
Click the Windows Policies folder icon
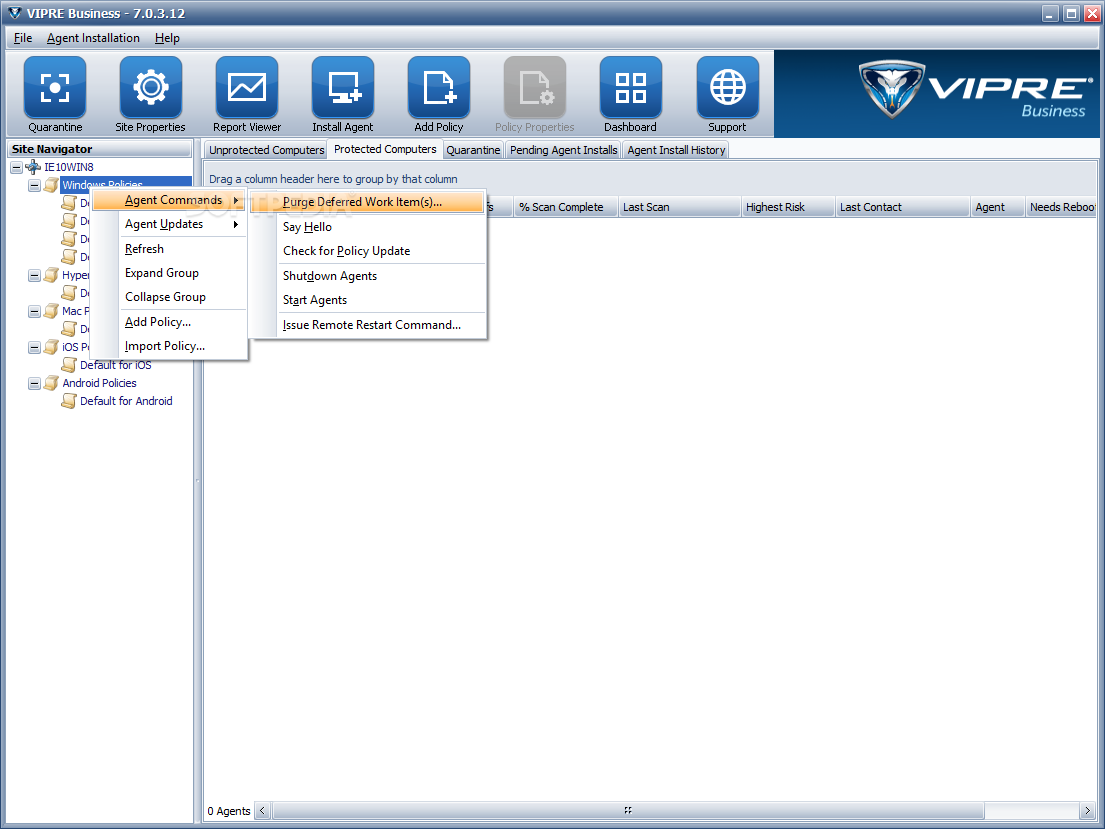51,185
